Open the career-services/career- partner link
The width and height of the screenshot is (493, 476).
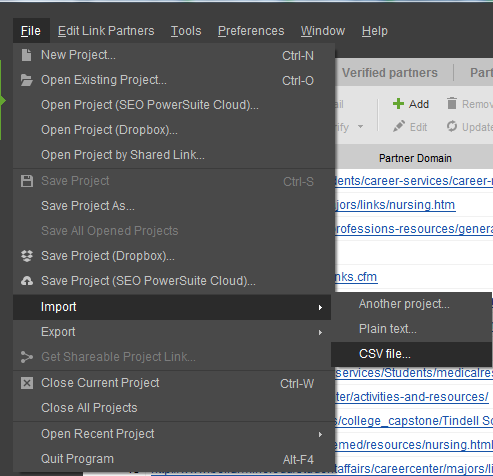coord(413,181)
